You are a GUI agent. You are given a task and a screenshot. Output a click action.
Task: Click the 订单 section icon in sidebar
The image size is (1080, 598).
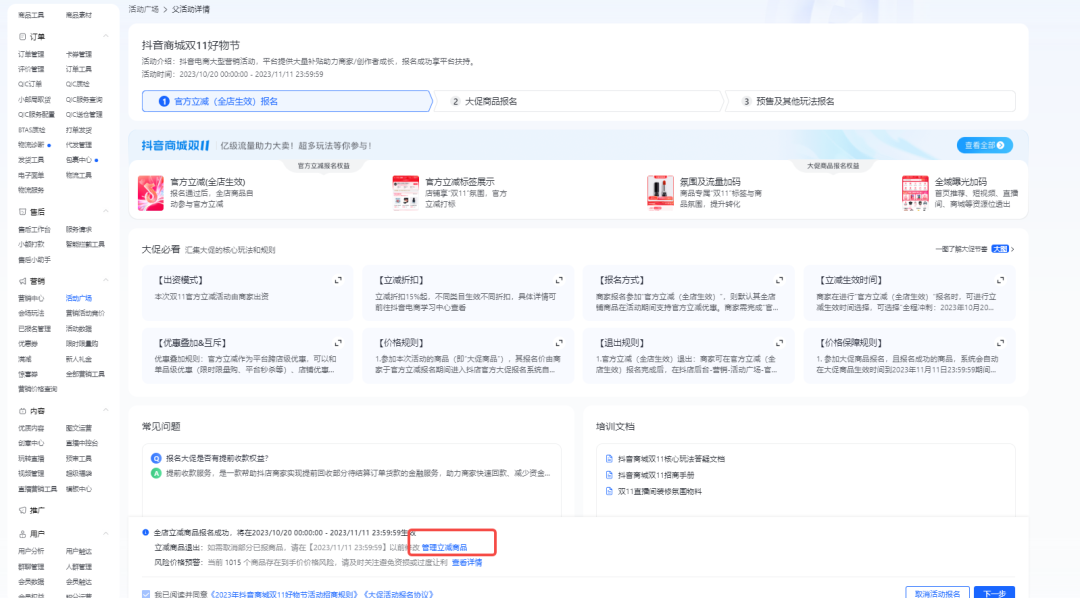point(22,37)
